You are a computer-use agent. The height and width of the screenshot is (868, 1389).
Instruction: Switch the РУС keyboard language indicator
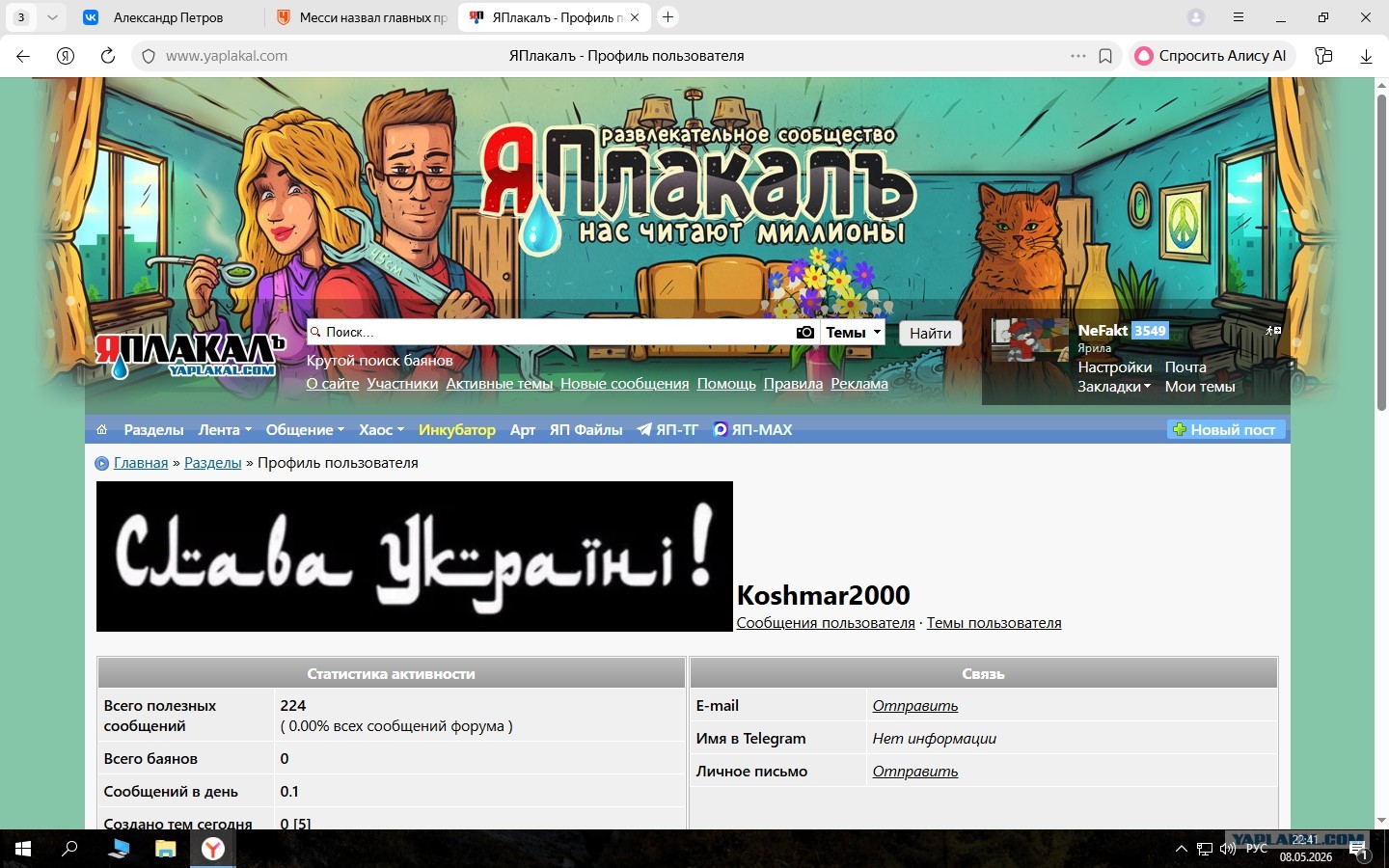tap(1256, 849)
